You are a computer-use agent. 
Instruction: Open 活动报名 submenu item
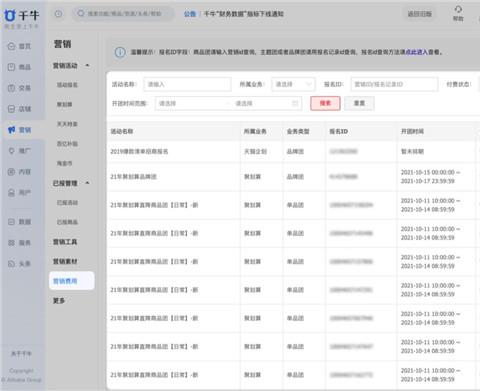[67, 85]
